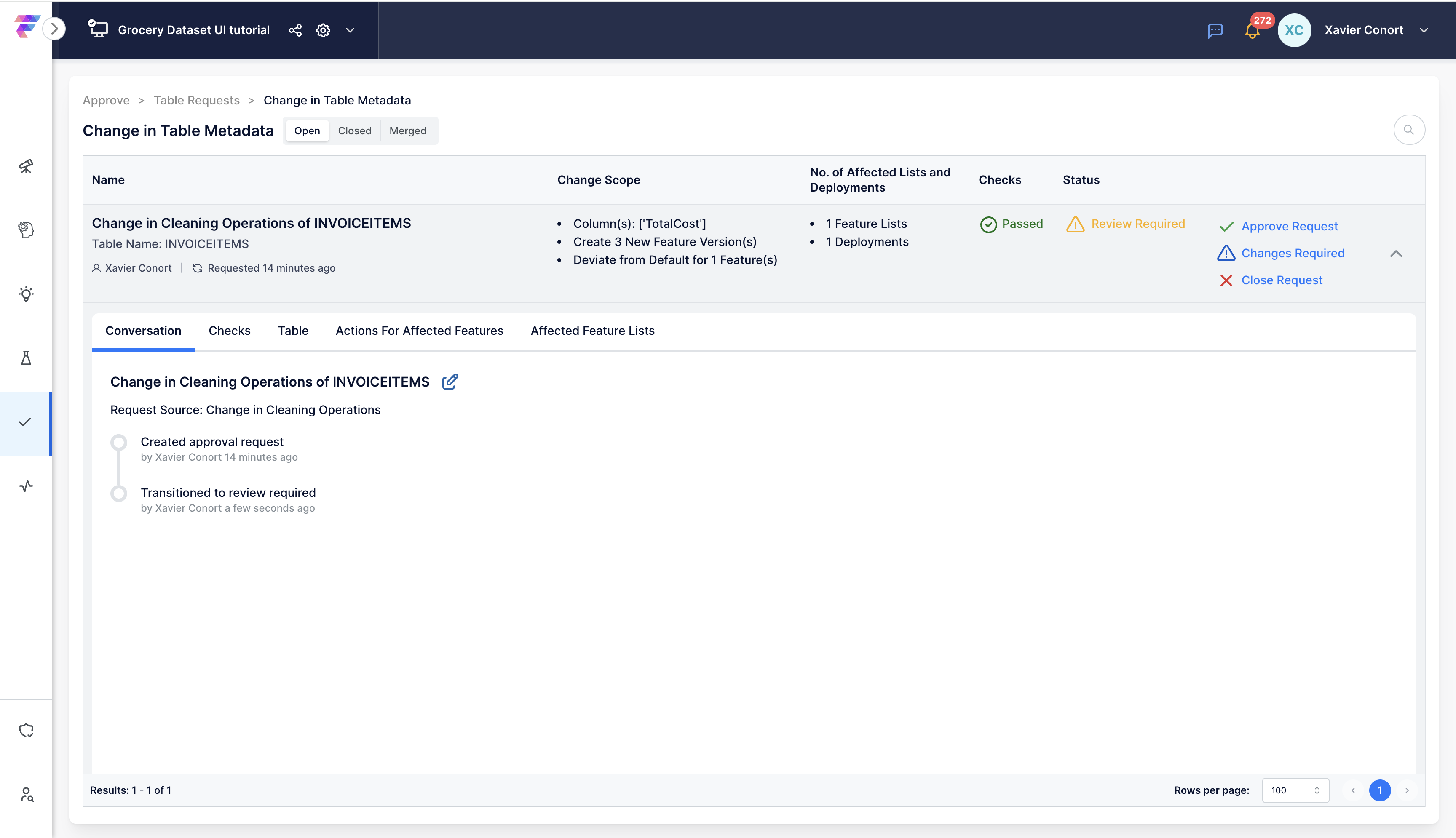This screenshot has height=838, width=1456.
Task: Go to Approve breadcrumb
Action: click(x=106, y=100)
